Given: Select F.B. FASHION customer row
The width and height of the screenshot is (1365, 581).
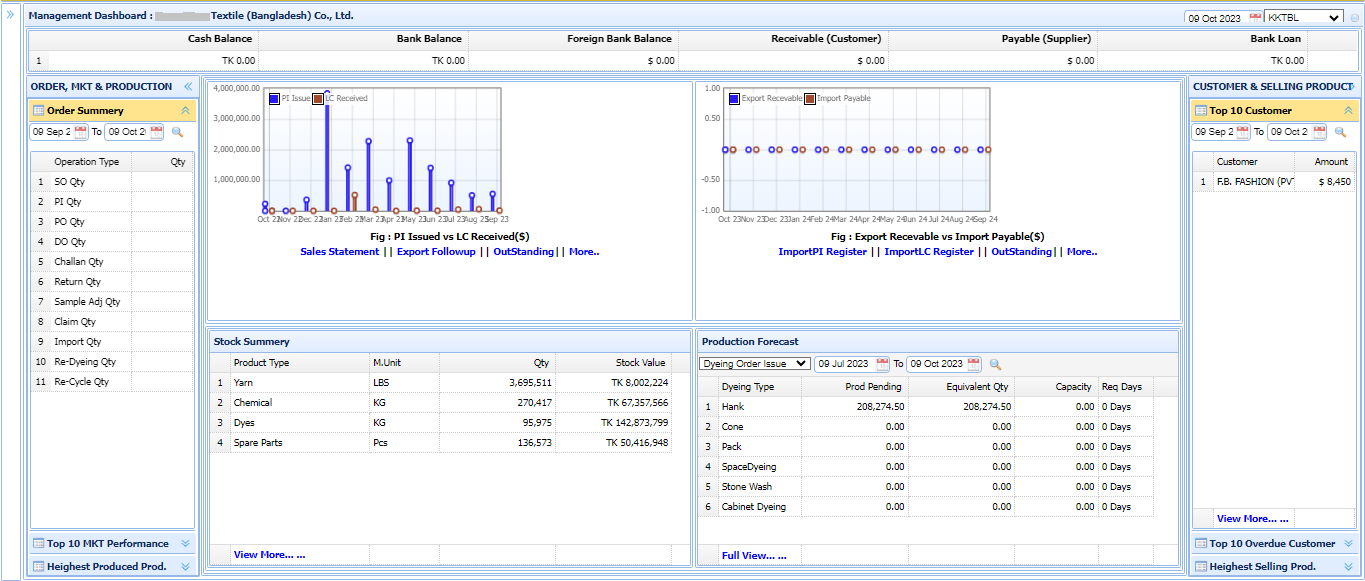Looking at the screenshot, I should 1274,182.
